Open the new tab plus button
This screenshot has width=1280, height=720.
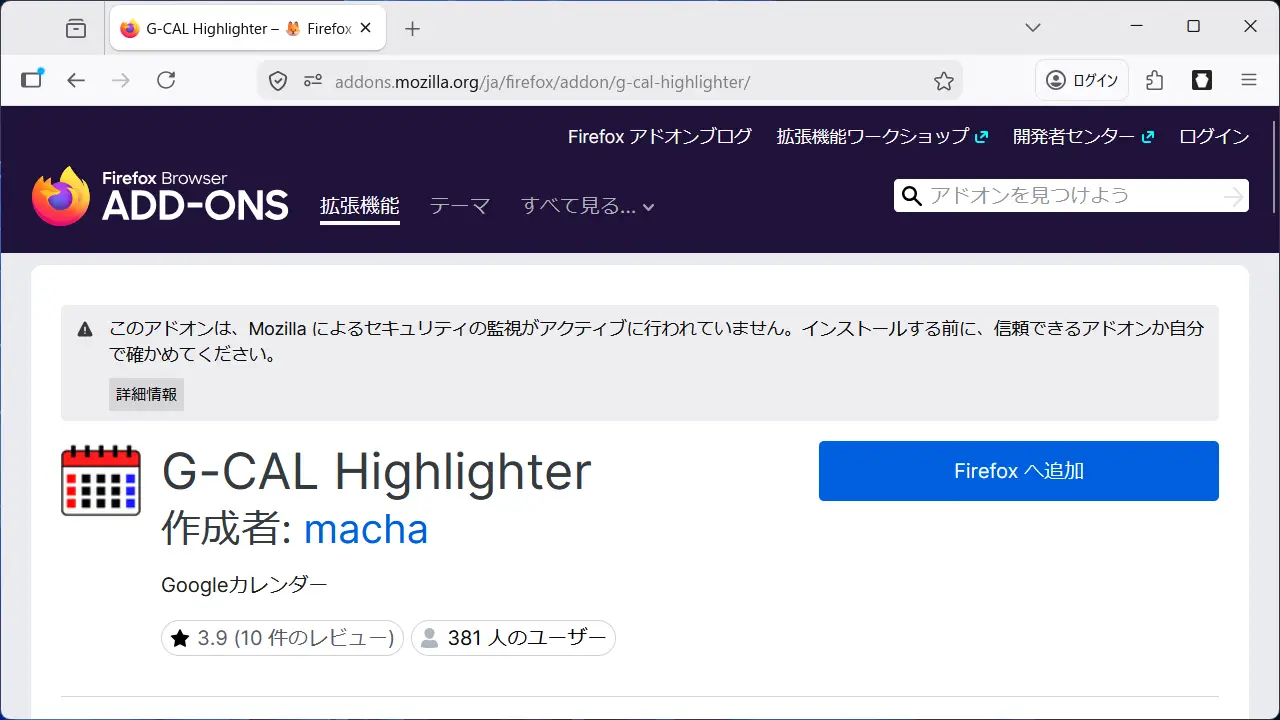click(x=412, y=29)
